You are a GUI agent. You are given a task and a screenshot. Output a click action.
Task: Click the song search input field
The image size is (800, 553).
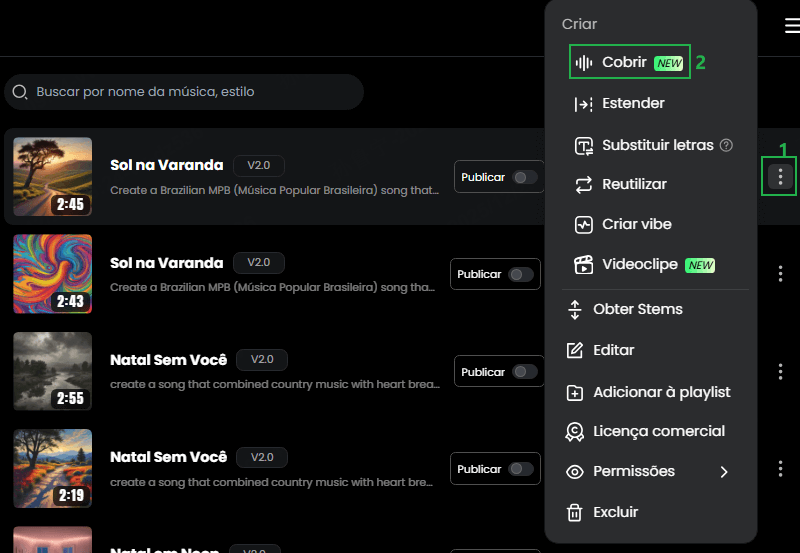[x=190, y=92]
